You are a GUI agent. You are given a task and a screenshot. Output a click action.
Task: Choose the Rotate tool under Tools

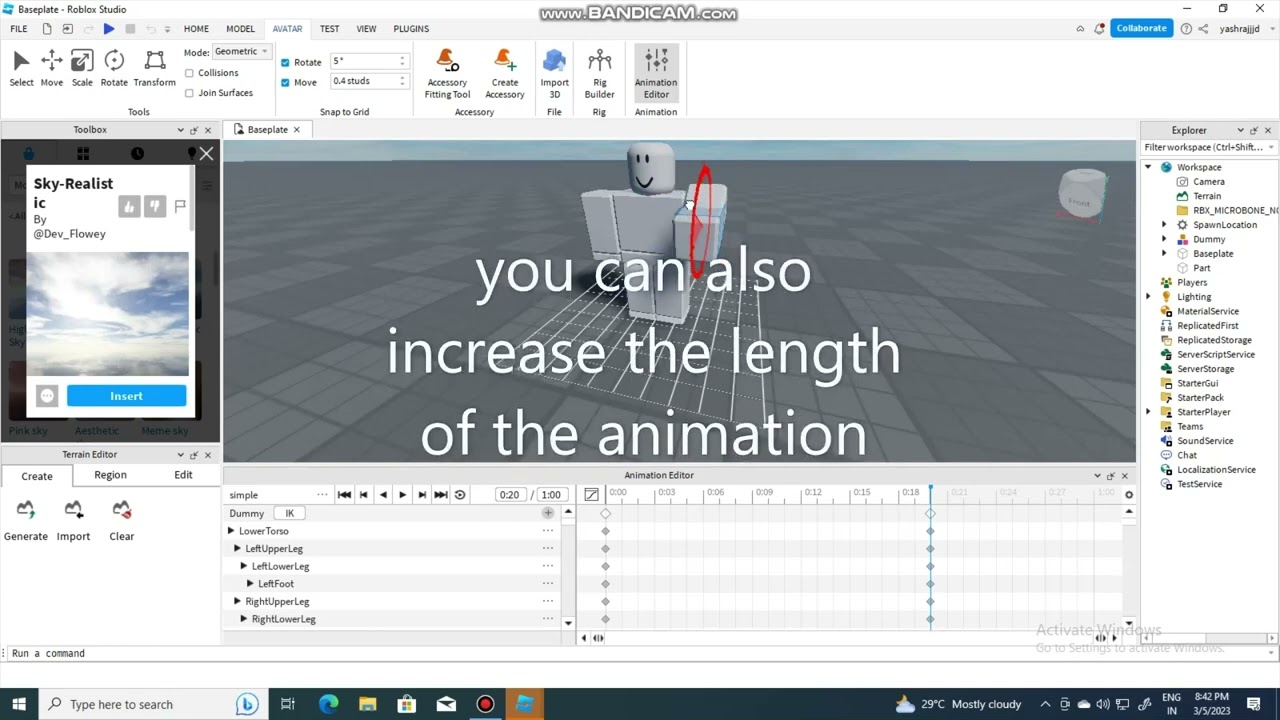114,69
